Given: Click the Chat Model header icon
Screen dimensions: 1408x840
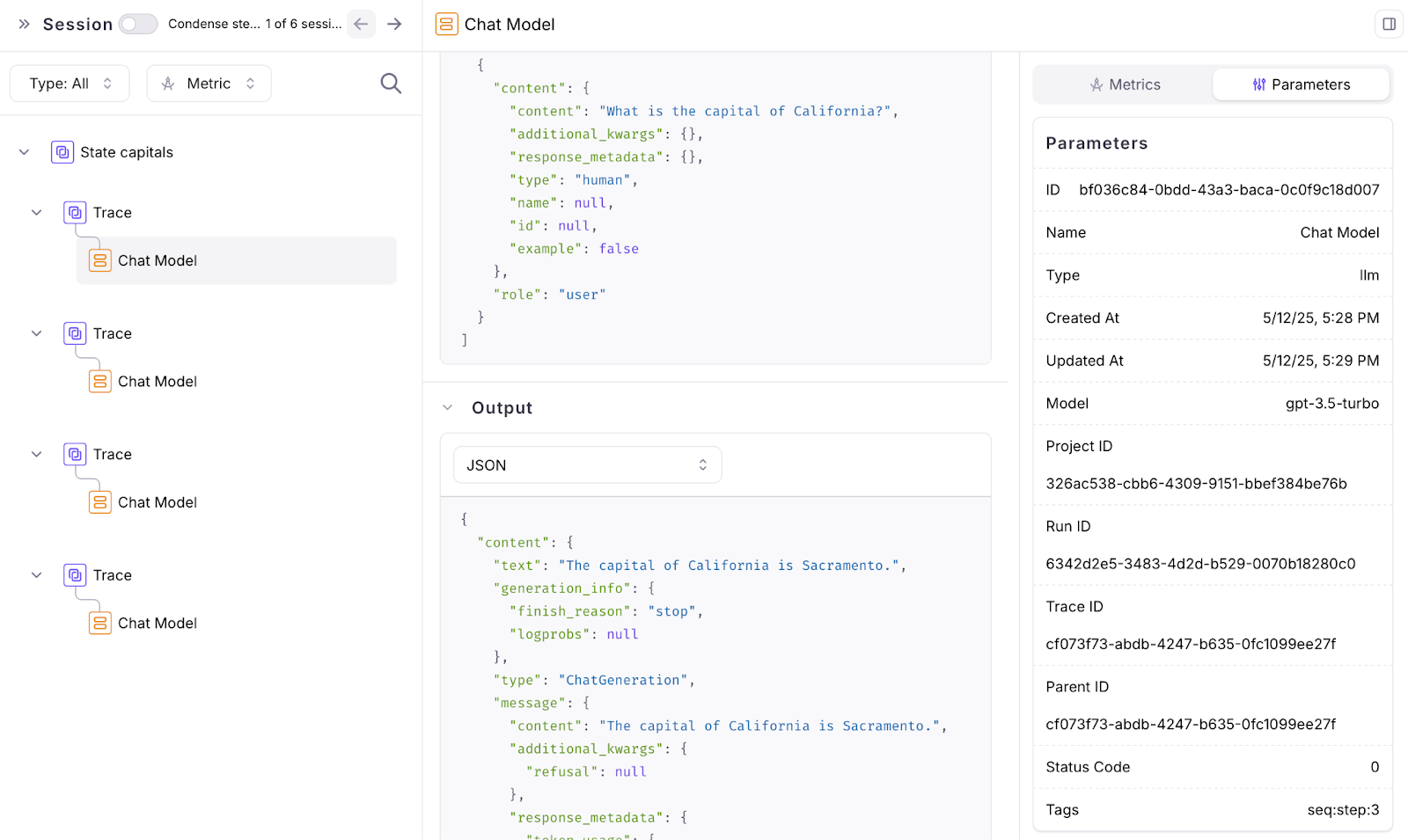Looking at the screenshot, I should point(447,24).
